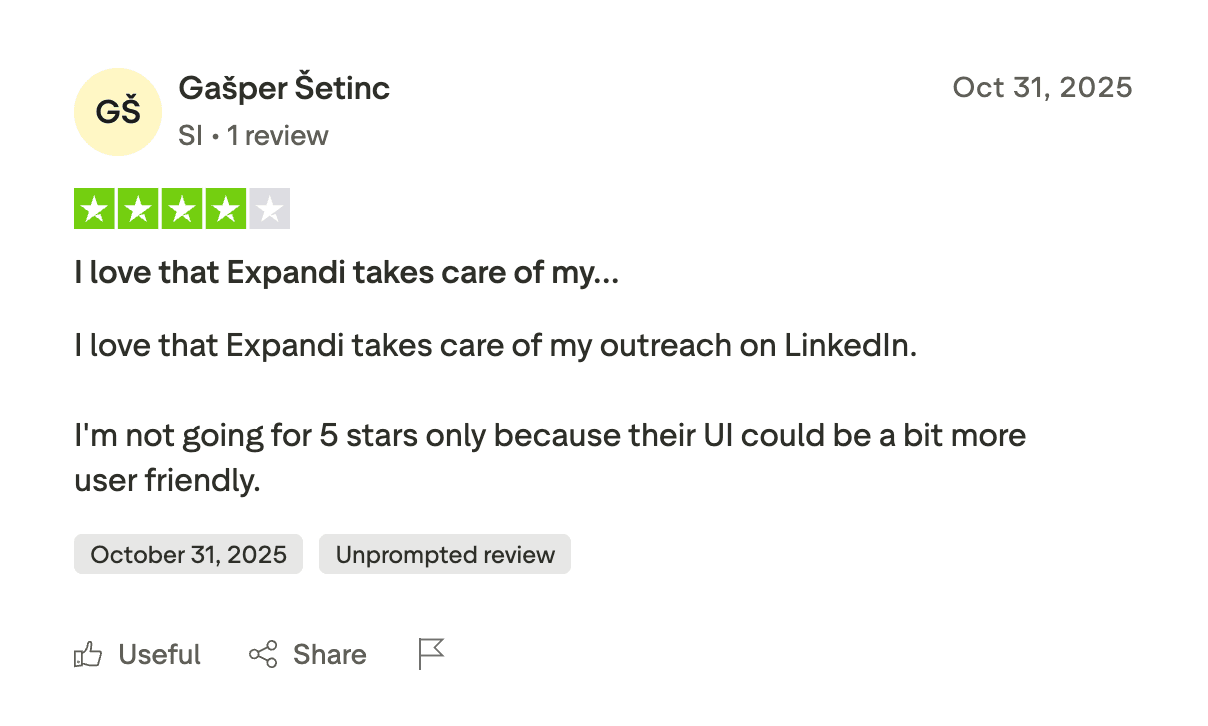1208x726 pixels.
Task: Mark review as Useful via text label
Action: pos(159,655)
